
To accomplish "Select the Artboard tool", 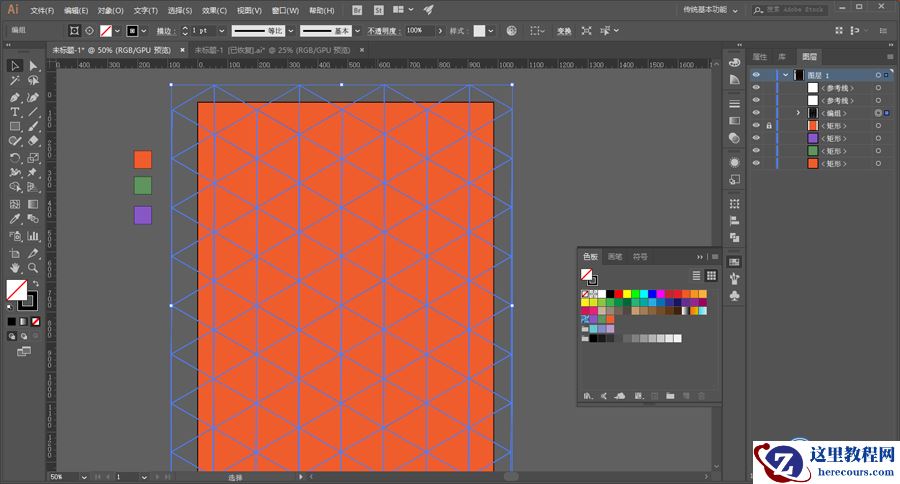I will point(15,253).
